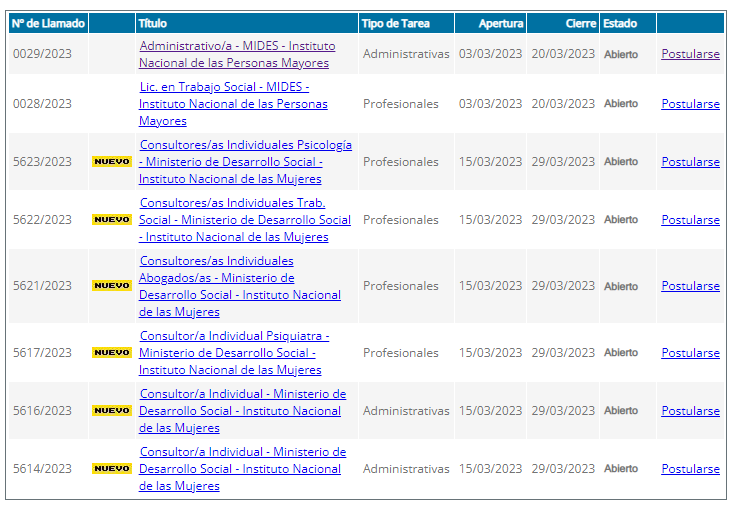
Task: Click the NUEVO badge for call 5623/2023
Action: click(112, 162)
